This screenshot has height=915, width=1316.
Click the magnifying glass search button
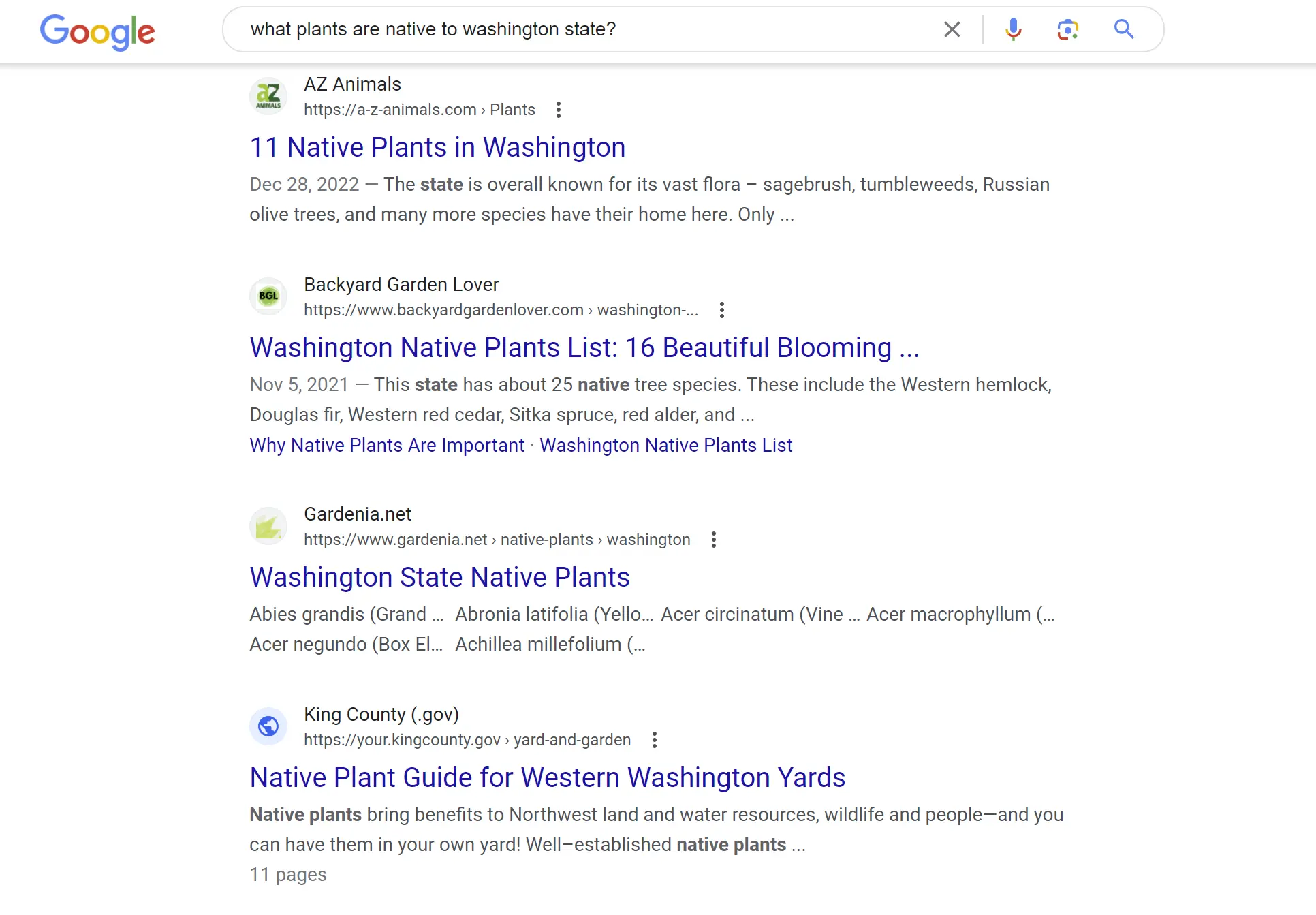click(1123, 29)
